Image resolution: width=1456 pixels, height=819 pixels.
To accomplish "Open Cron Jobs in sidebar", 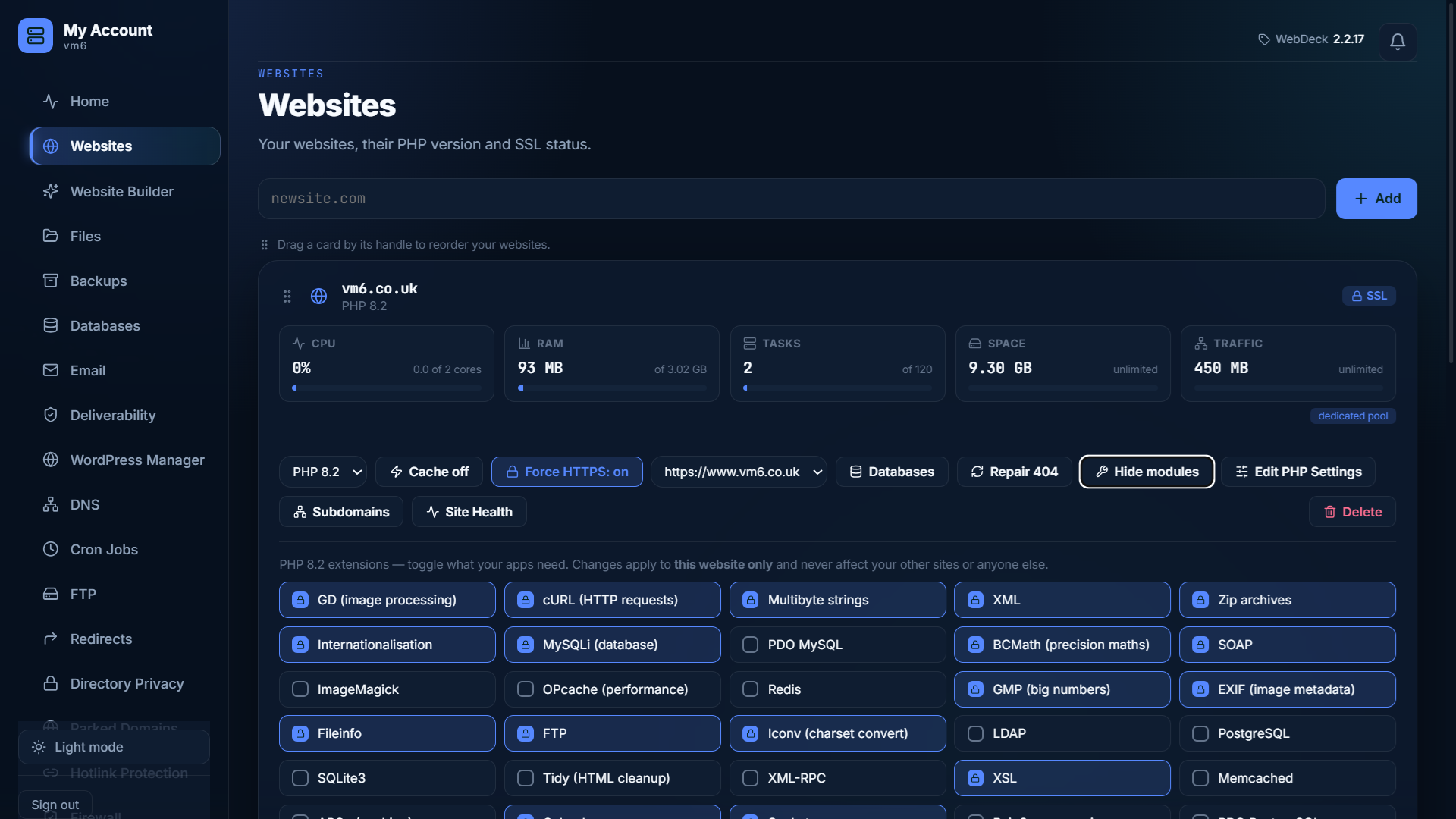I will click(x=125, y=549).
